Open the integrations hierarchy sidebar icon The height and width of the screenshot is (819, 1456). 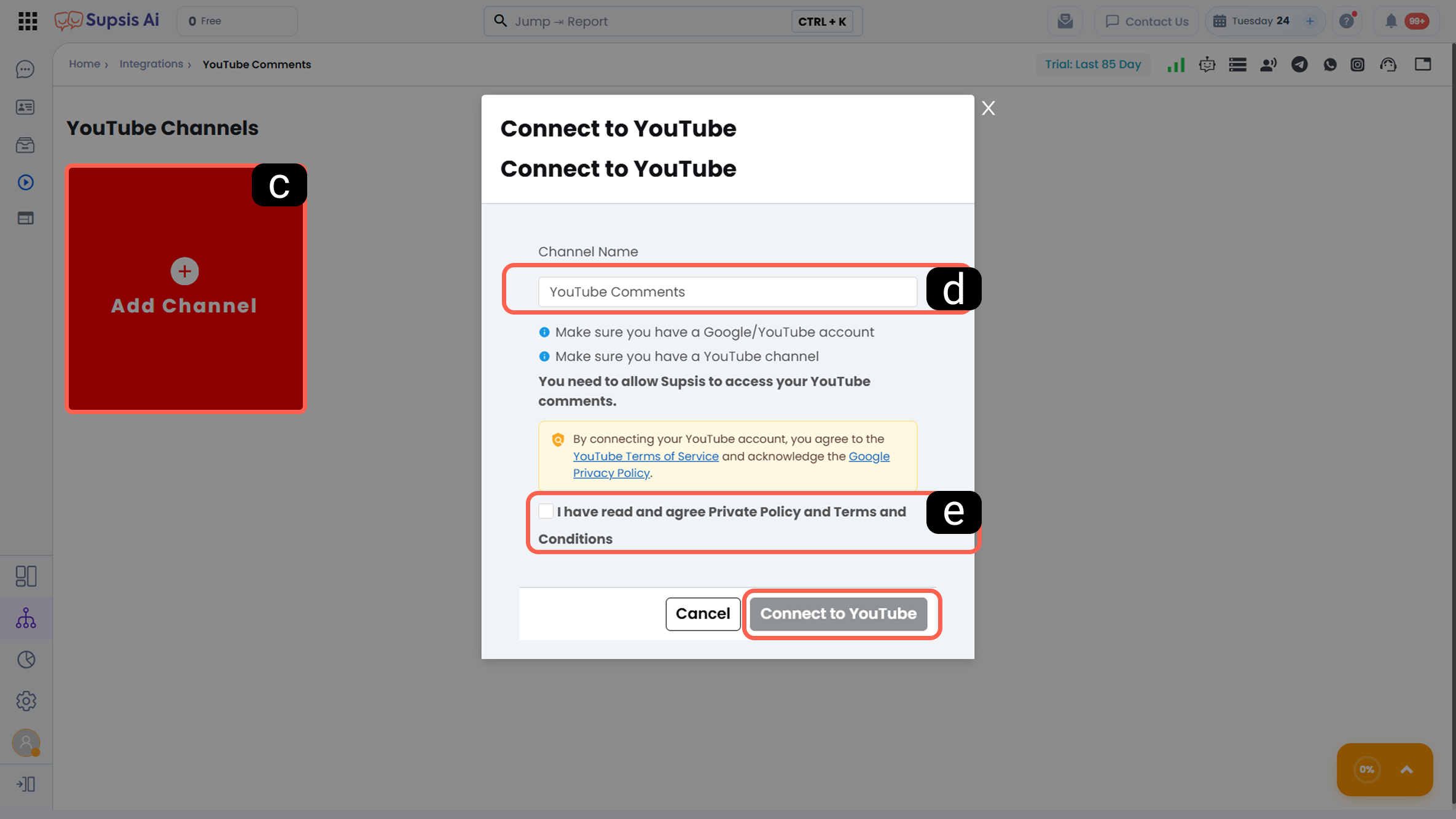coord(26,618)
